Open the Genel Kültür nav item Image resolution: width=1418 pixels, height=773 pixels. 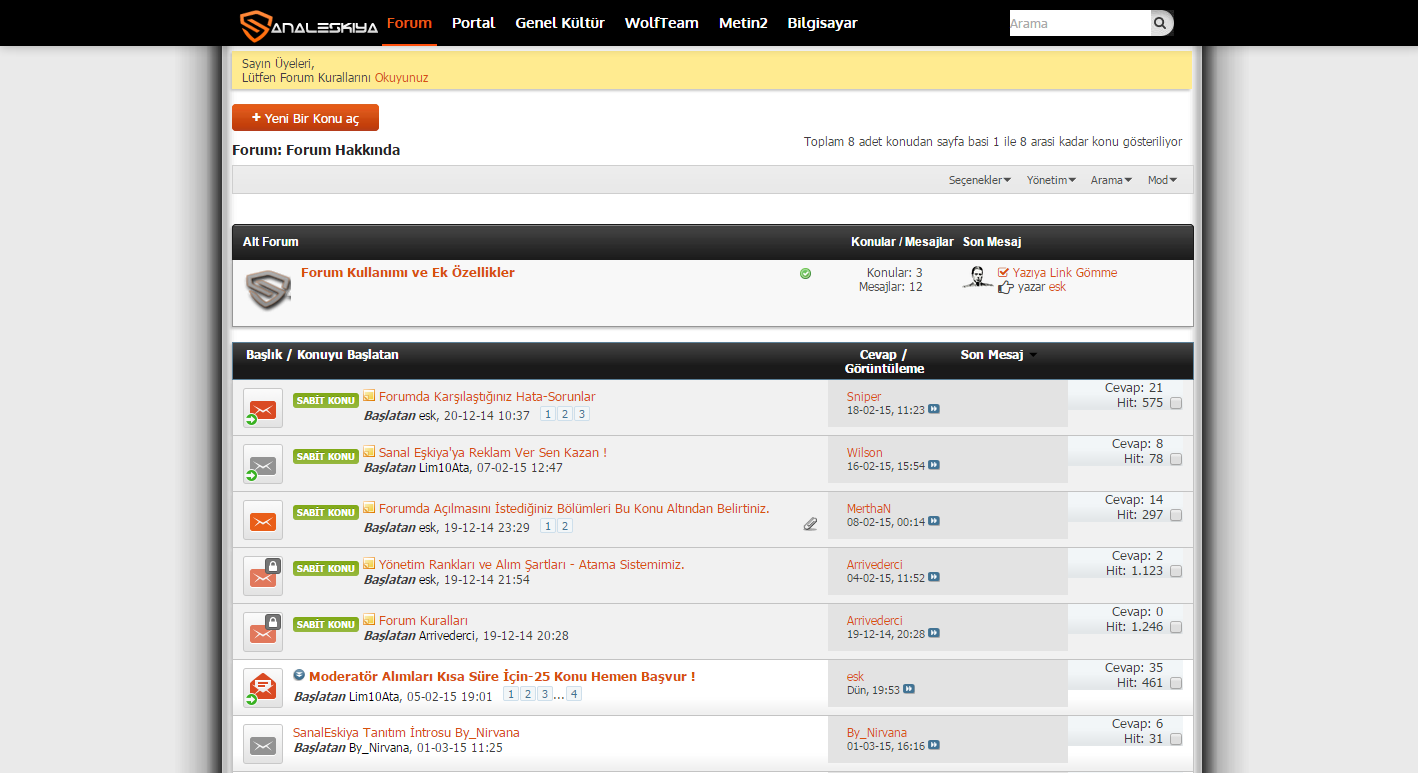(x=560, y=23)
